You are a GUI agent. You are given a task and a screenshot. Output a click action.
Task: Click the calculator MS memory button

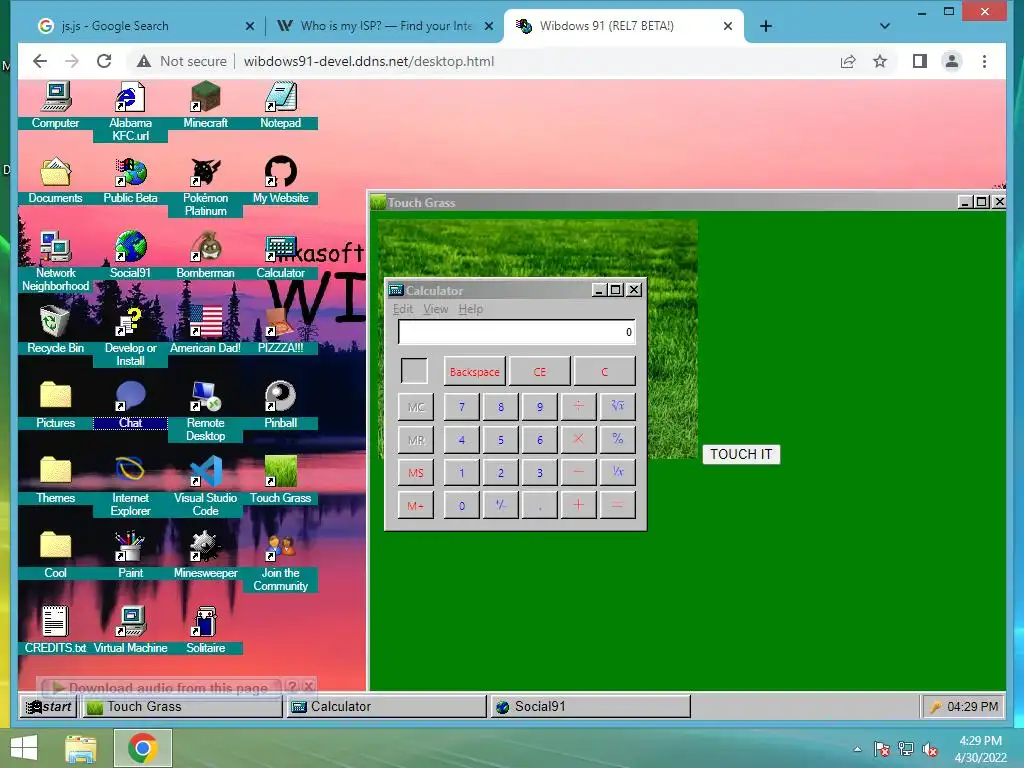416,472
